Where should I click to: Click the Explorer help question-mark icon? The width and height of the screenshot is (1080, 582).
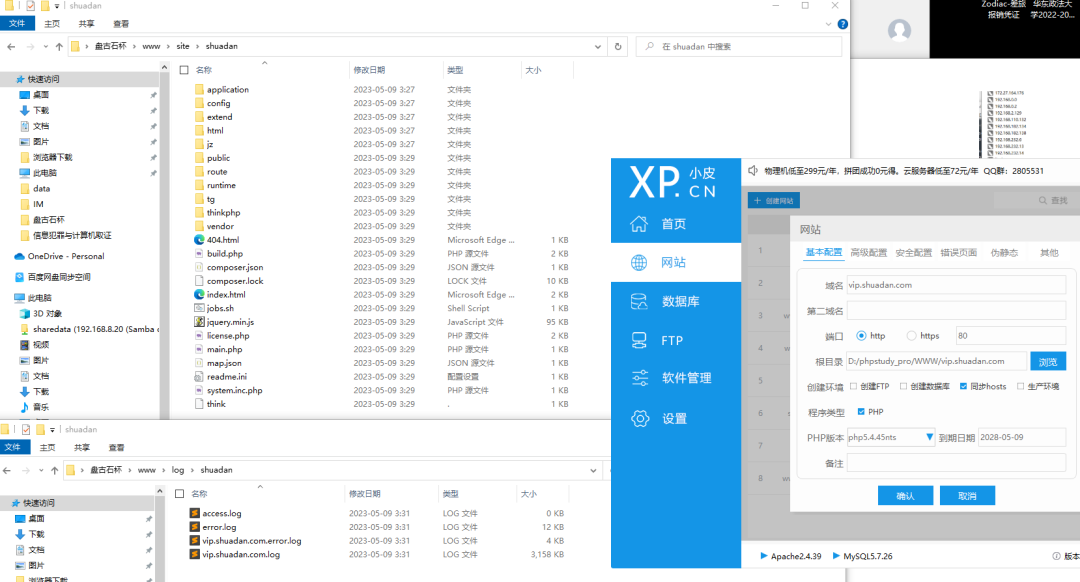point(842,24)
